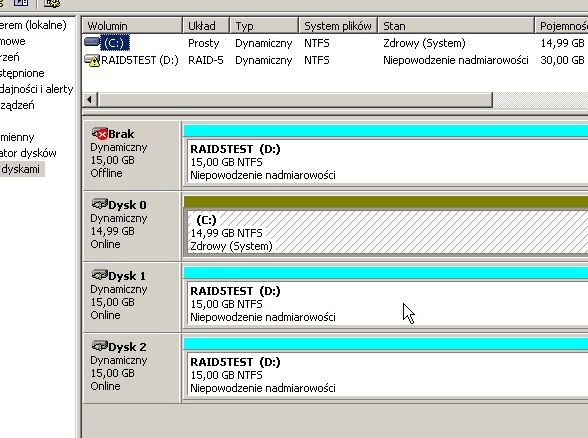This screenshot has height=438, width=588.
Task: Select the RAIDSTEST (D:) row in volume list
Action: [335, 60]
